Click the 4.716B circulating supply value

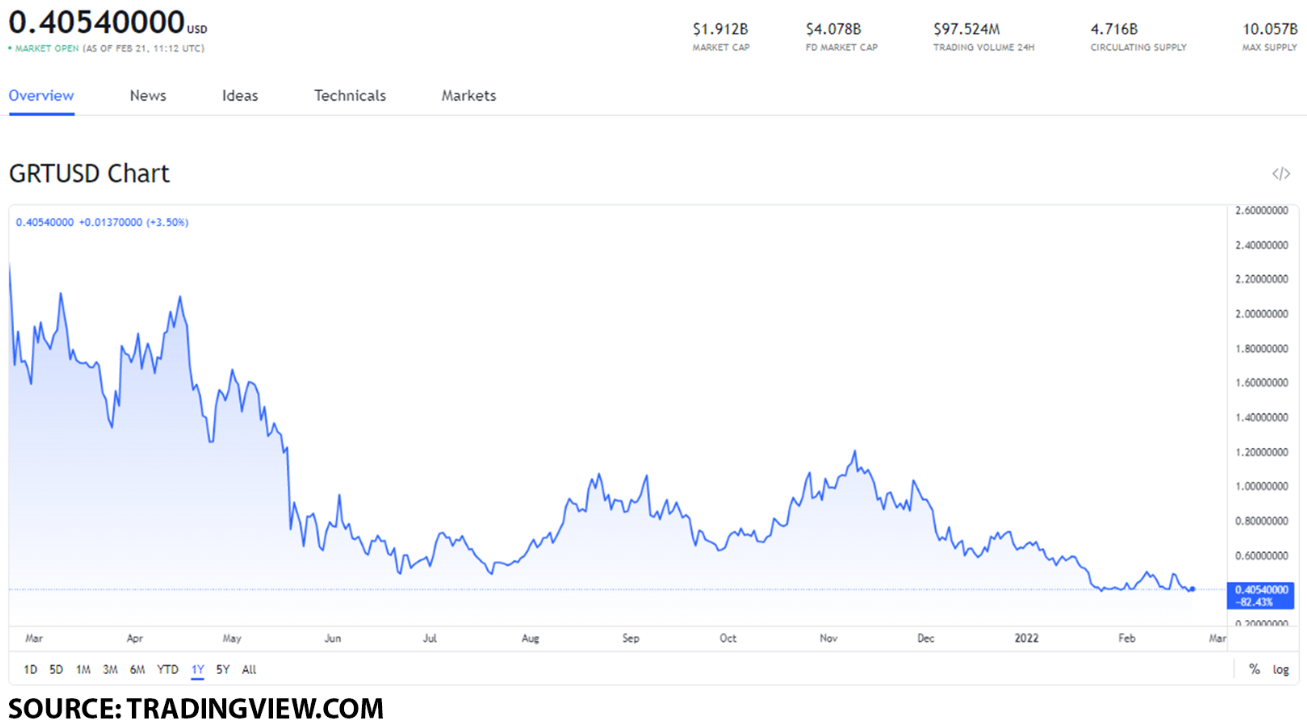pyautogui.click(x=1114, y=30)
